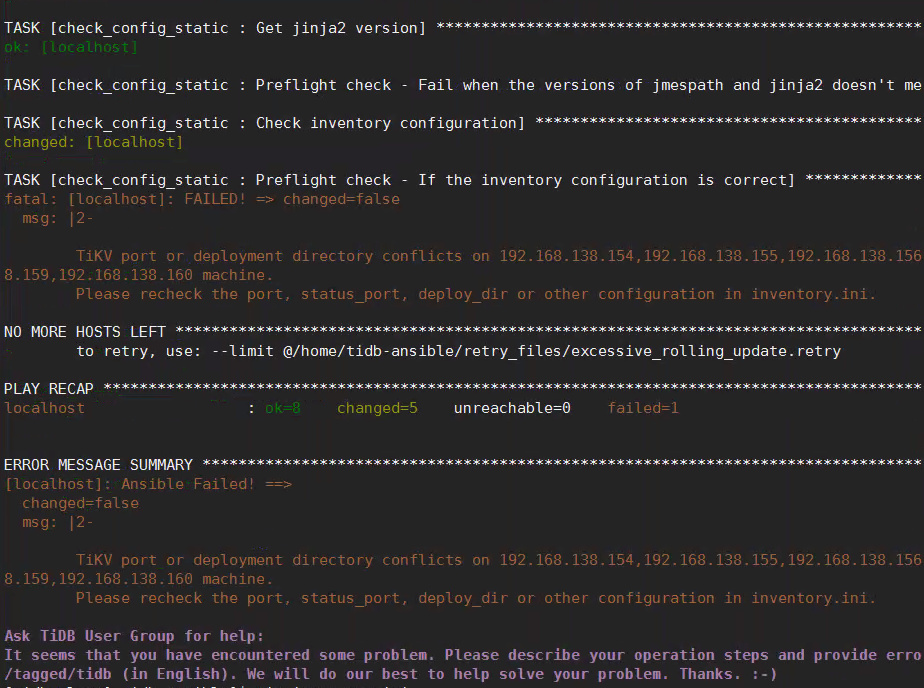This screenshot has height=688, width=924.
Task: Click the first "msg: |2-" line under fatal
Action: [57, 218]
